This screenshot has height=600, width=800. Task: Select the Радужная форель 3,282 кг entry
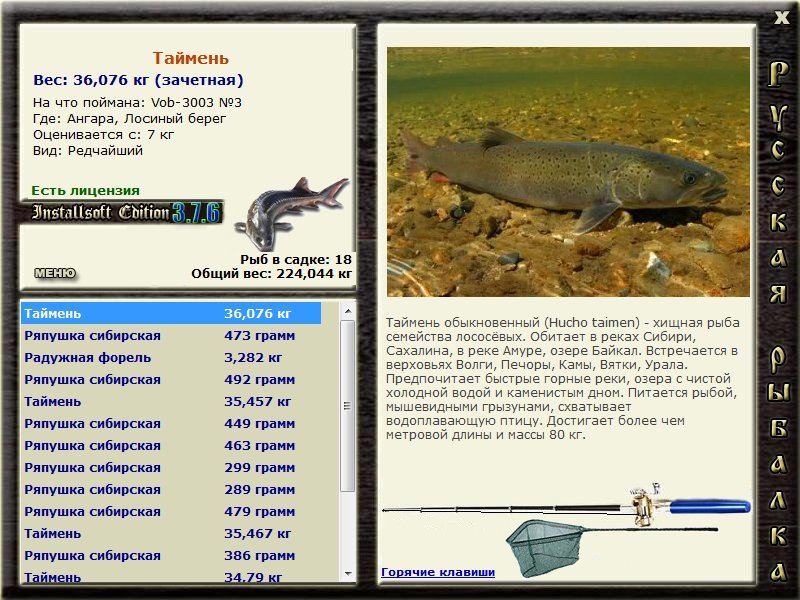click(x=170, y=358)
